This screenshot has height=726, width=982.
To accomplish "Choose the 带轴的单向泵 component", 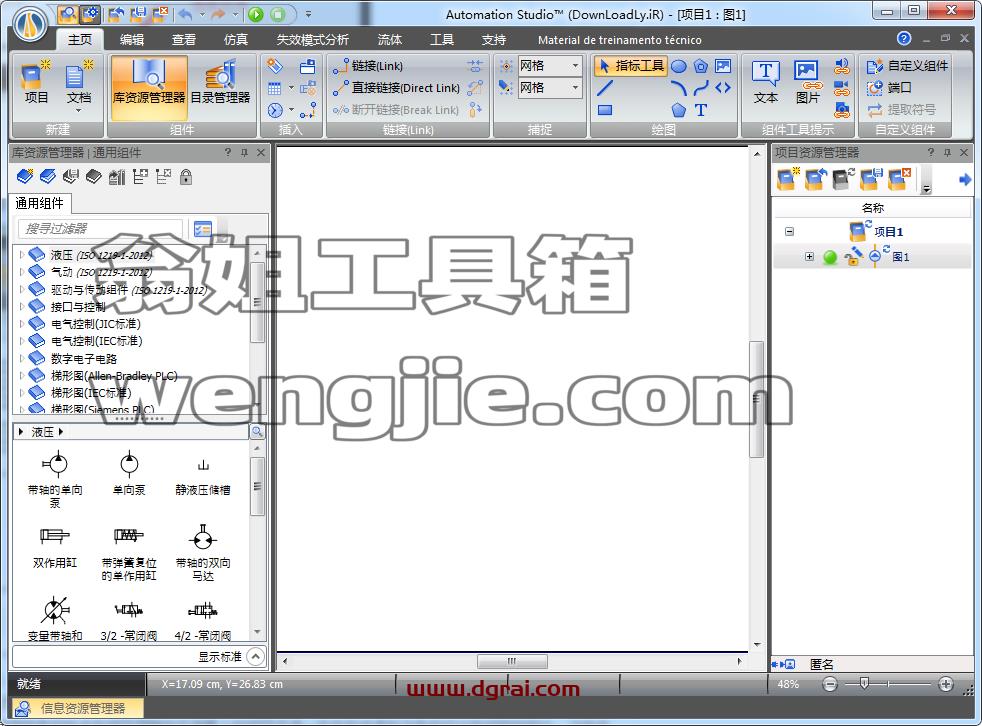I will (x=55, y=478).
